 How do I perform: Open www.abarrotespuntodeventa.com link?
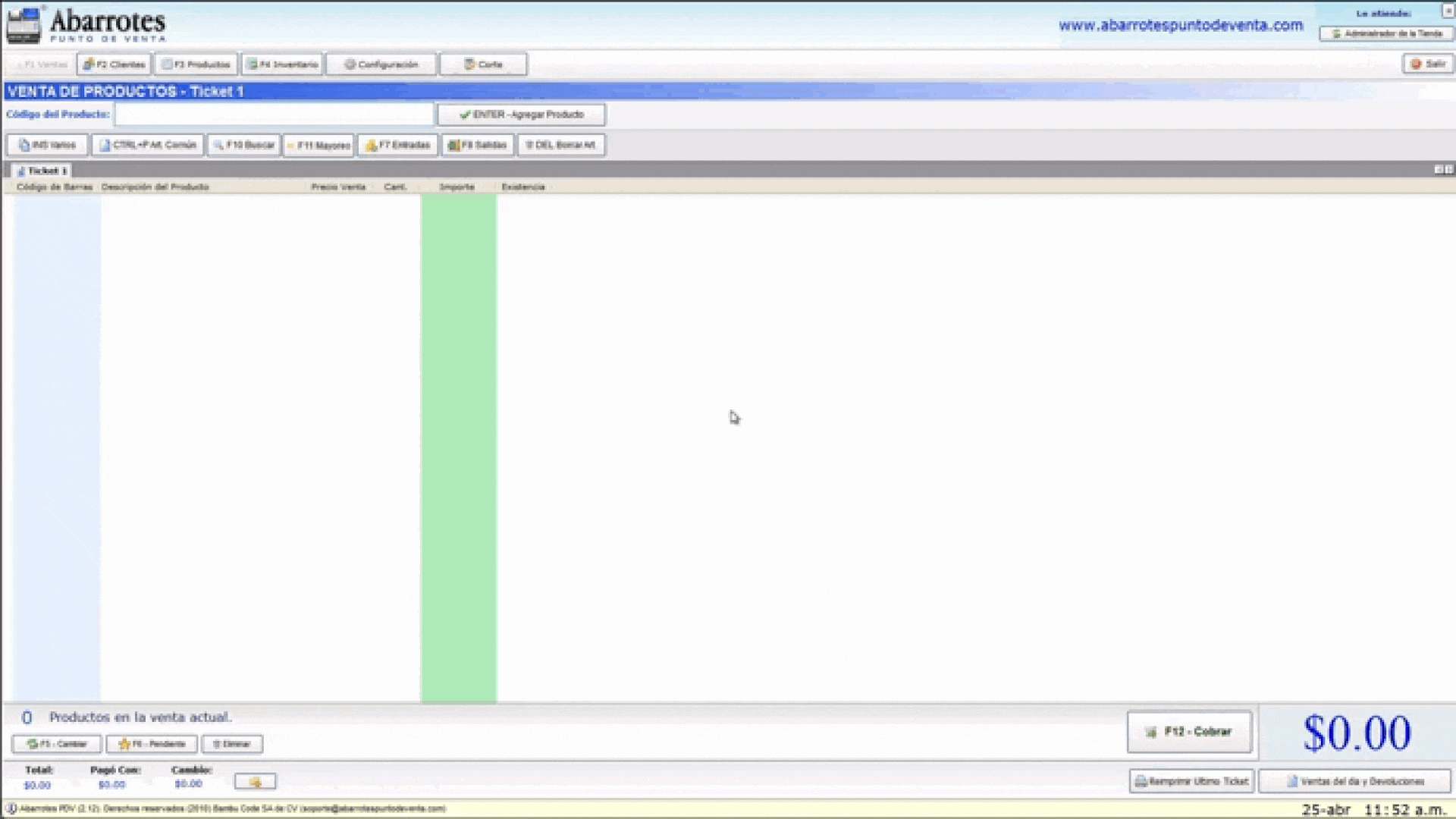coord(1181,24)
